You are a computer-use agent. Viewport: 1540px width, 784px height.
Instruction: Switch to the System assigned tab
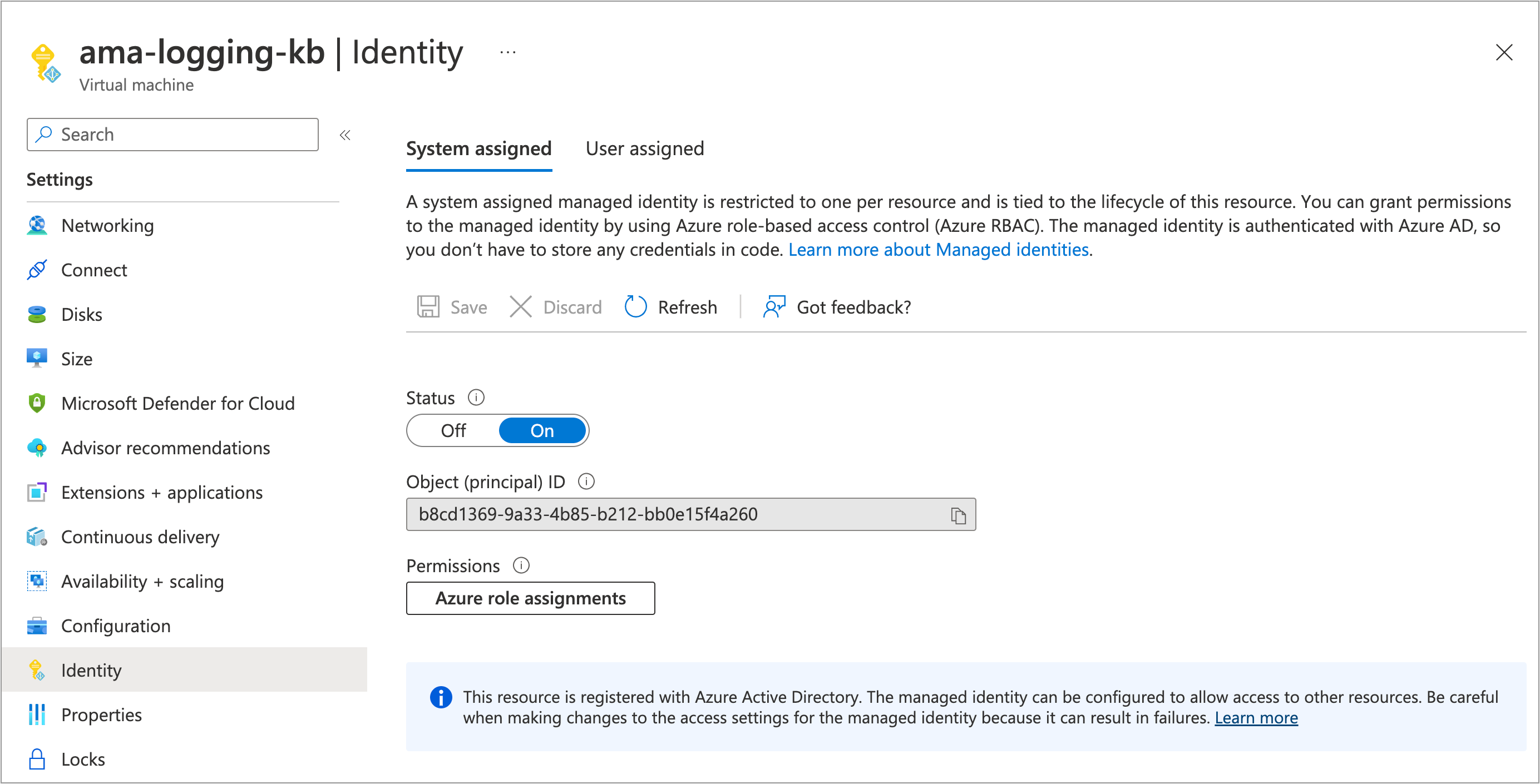479,149
